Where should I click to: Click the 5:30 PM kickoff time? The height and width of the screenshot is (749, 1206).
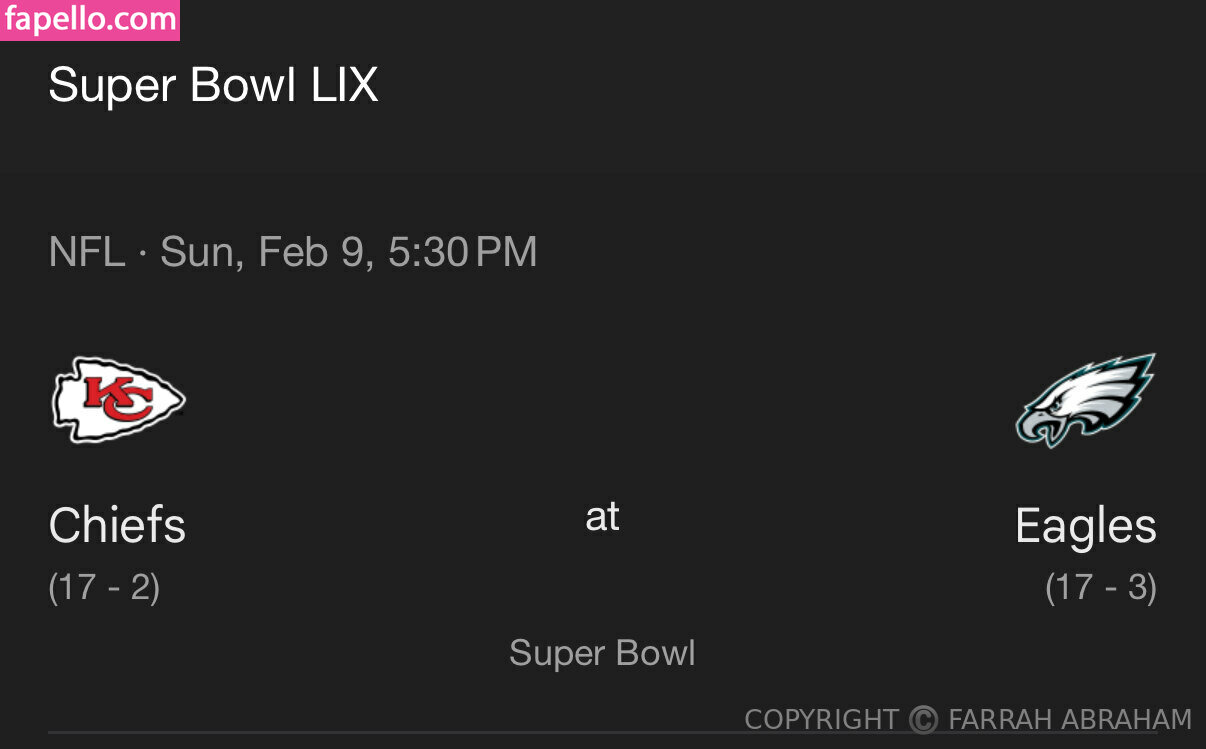462,252
